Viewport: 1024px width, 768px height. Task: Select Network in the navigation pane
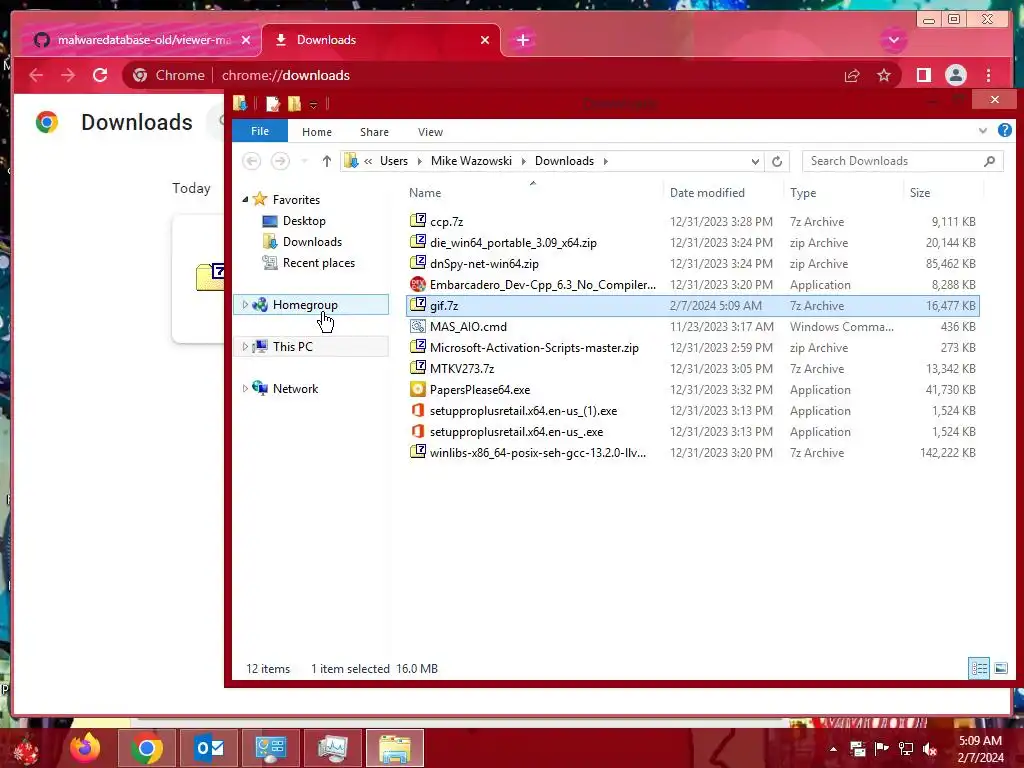[295, 389]
